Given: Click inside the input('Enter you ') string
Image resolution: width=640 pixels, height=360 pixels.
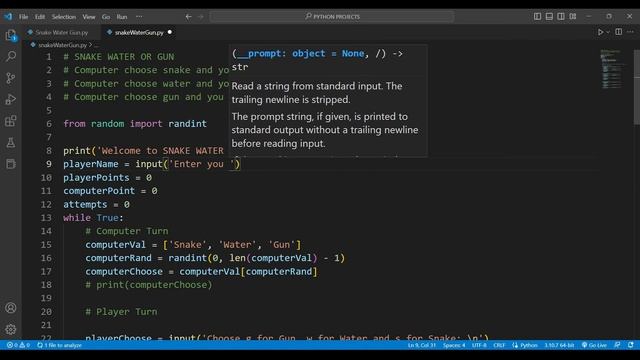Looking at the screenshot, I should click(x=202, y=164).
